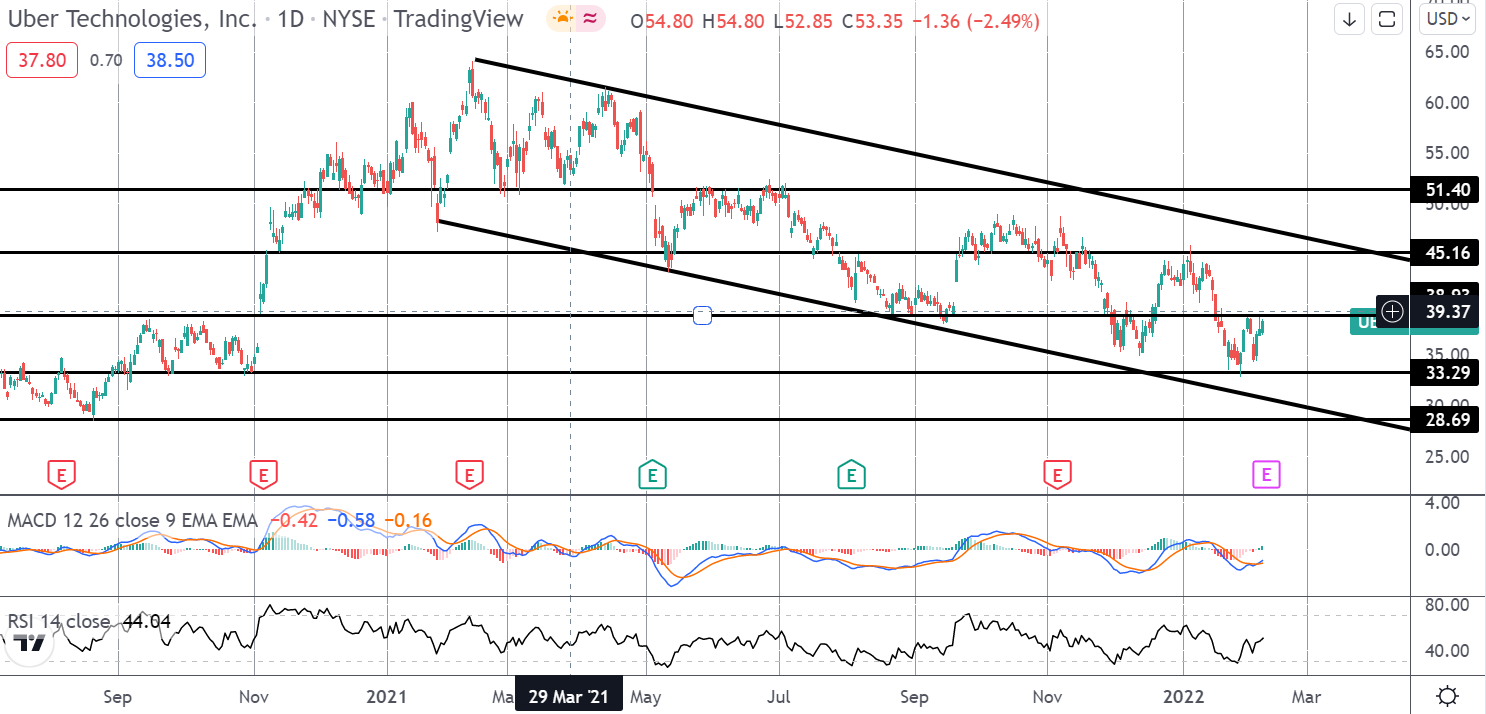
Task: Click the O54.80 open value
Action: (663, 20)
